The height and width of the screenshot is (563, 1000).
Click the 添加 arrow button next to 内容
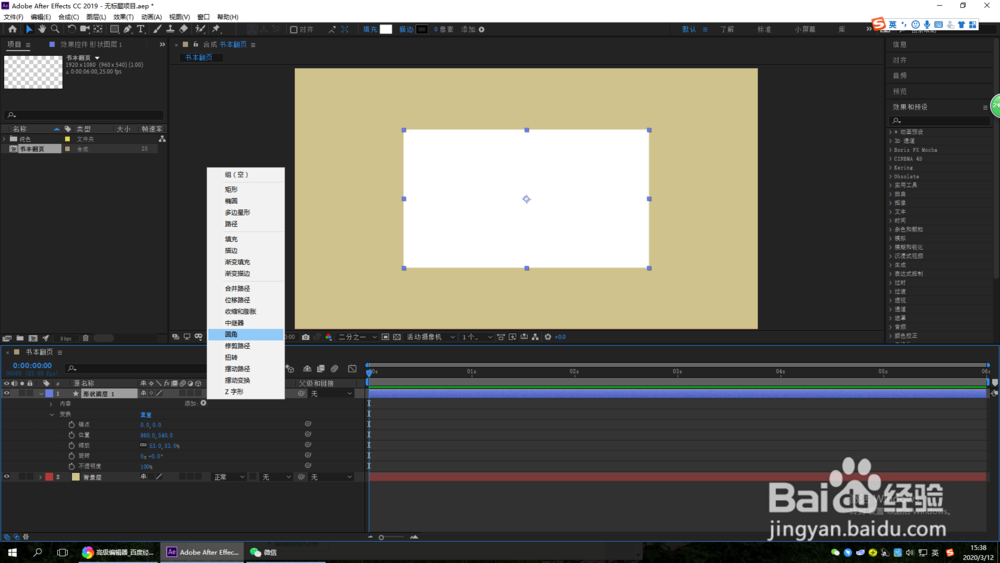(x=203, y=403)
